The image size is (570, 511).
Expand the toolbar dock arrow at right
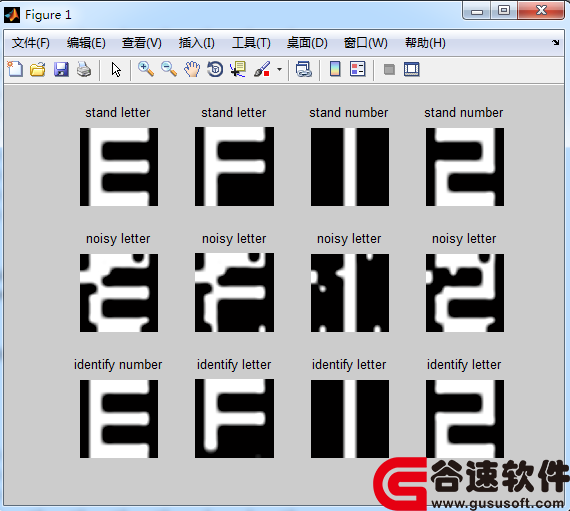click(x=555, y=43)
